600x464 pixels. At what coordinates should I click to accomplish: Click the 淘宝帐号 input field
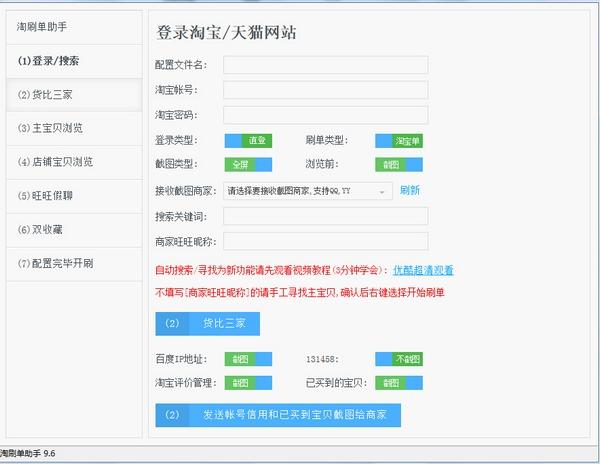tap(326, 90)
